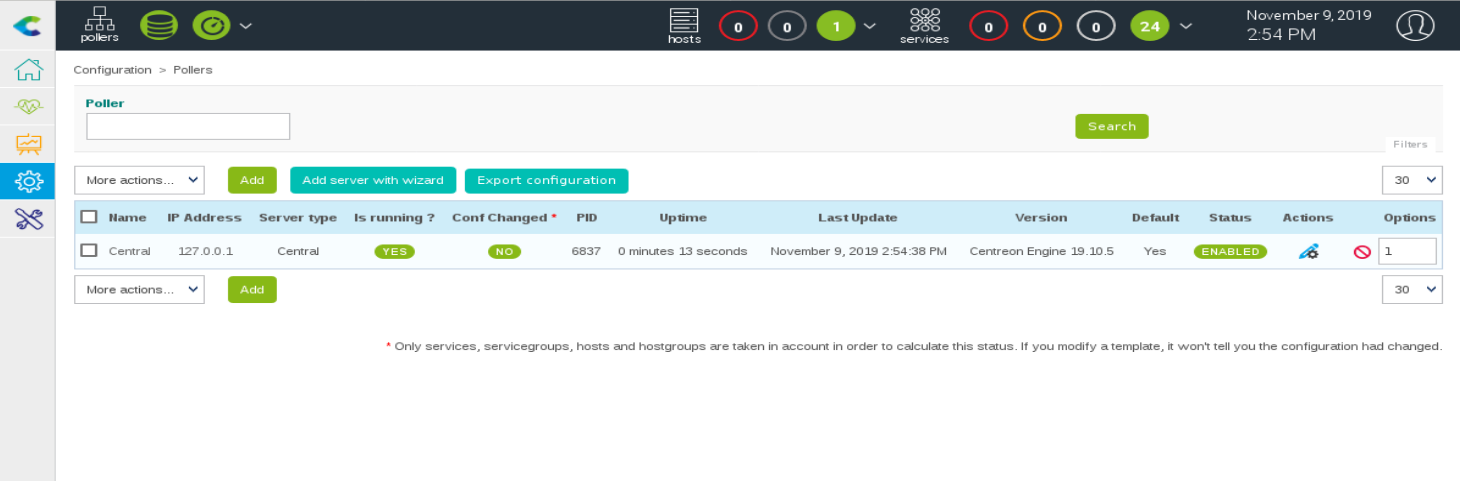Click the Poller search input field
Image resolution: width=1460 pixels, height=481 pixels.
(x=188, y=126)
